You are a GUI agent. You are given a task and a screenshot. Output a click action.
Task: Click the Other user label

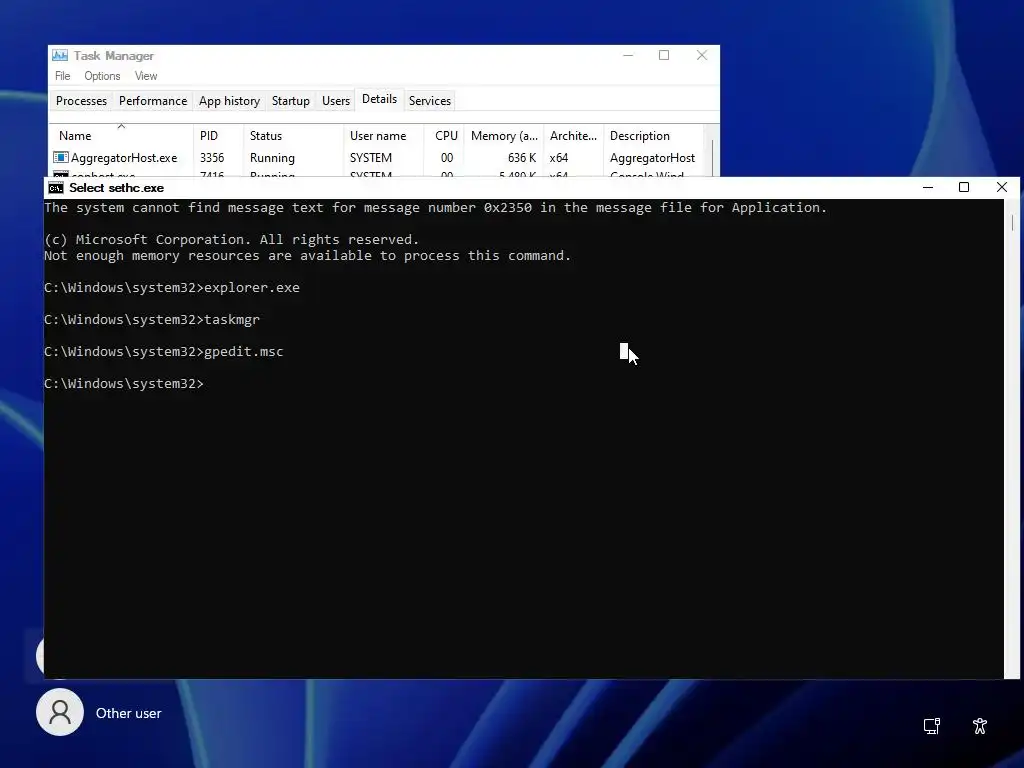point(129,713)
